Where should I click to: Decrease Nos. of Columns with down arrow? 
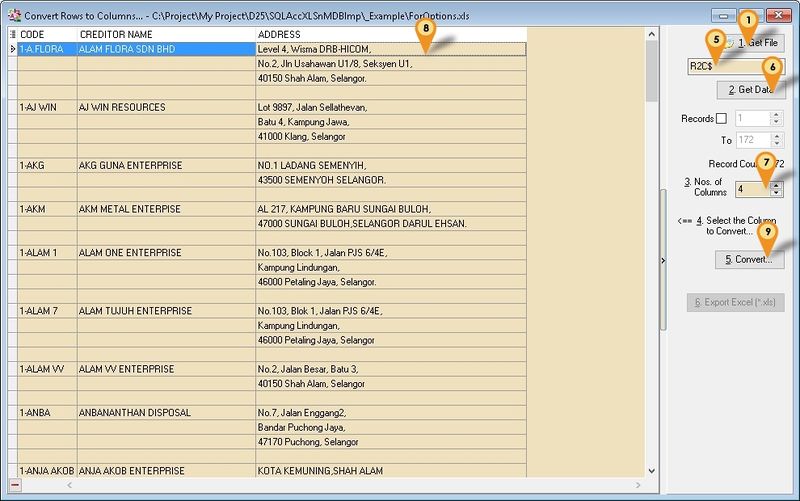[x=776, y=193]
